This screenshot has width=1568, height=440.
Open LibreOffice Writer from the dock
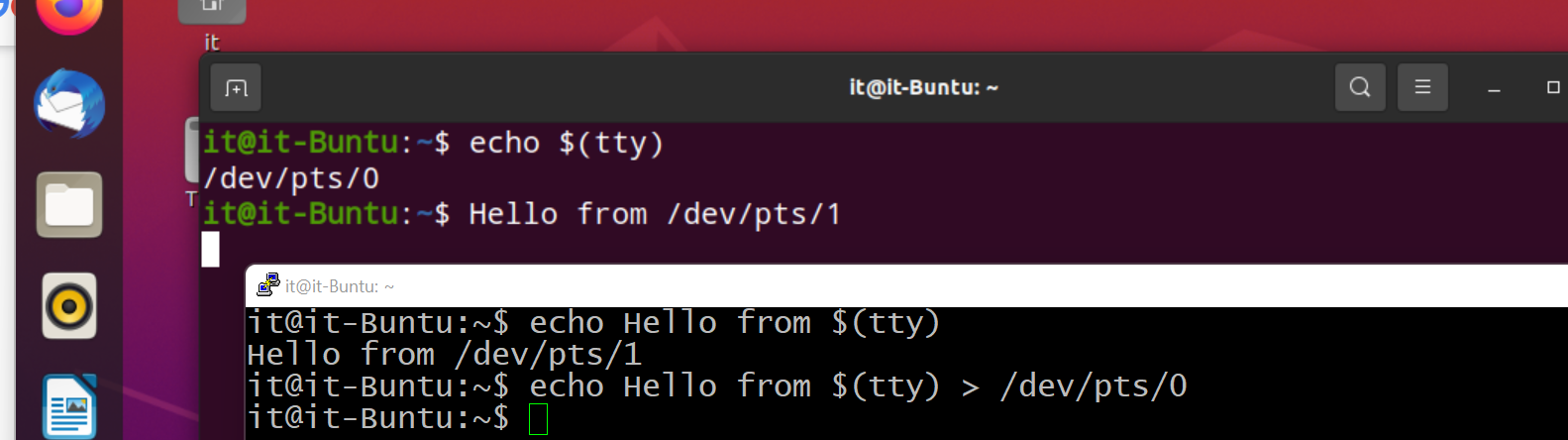click(x=70, y=406)
